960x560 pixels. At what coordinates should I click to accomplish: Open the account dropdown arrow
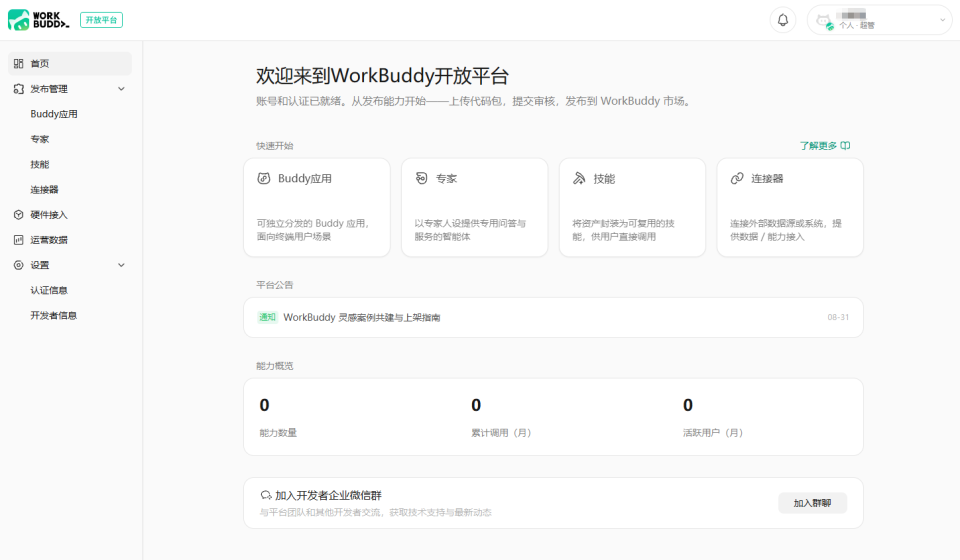click(x=942, y=20)
